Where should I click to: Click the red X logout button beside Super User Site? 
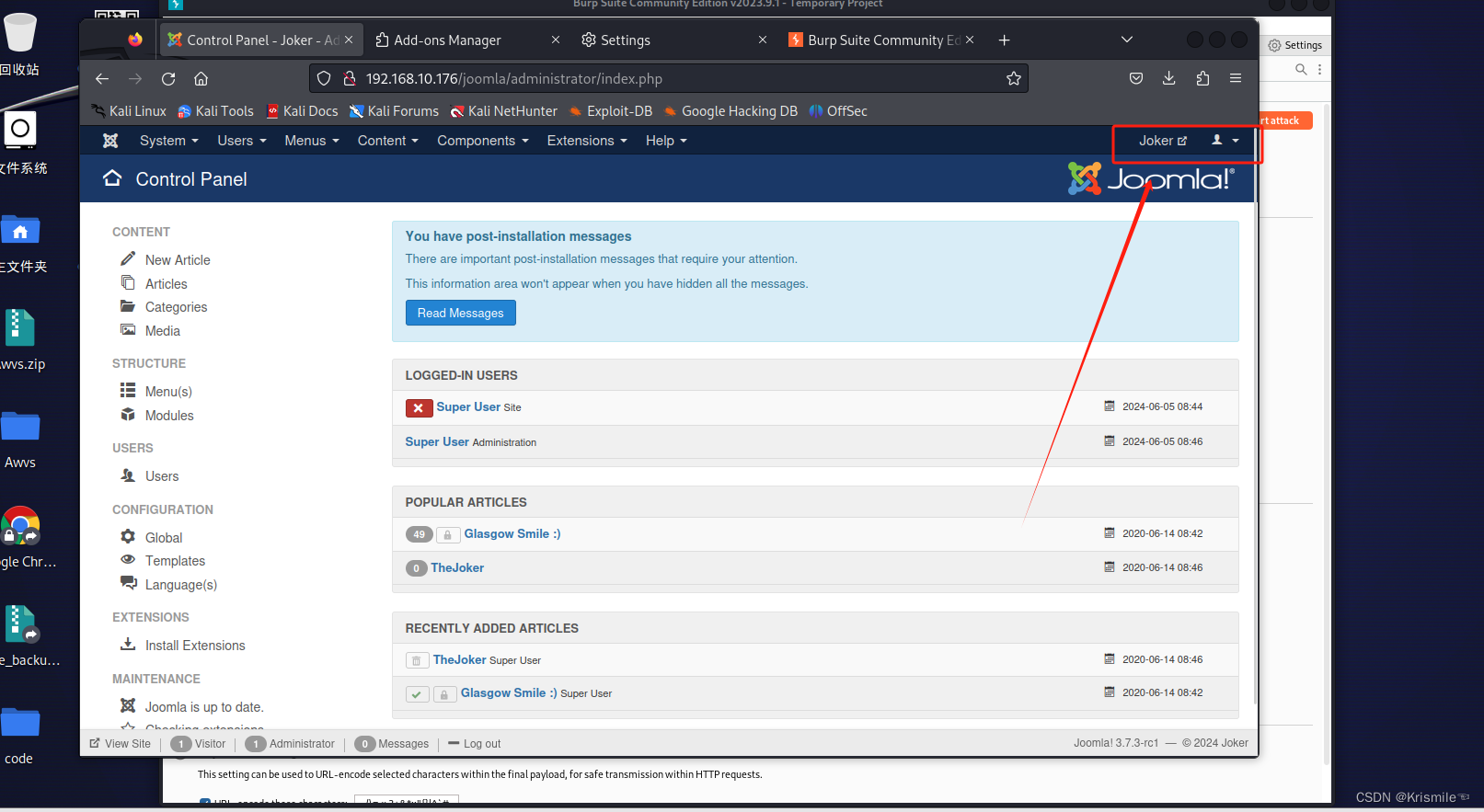pyautogui.click(x=419, y=407)
